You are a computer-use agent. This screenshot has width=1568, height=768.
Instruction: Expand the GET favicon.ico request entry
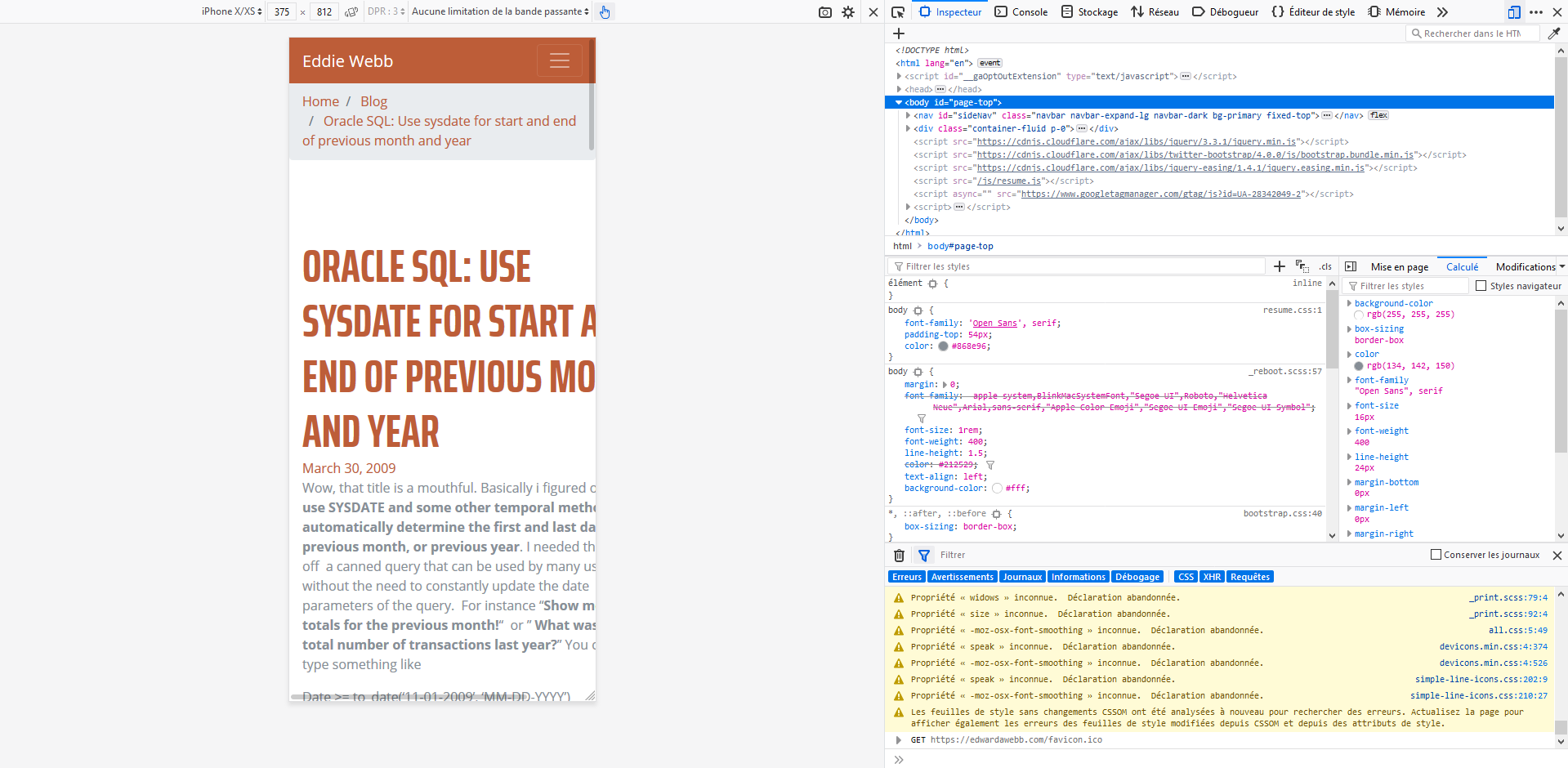tap(899, 740)
